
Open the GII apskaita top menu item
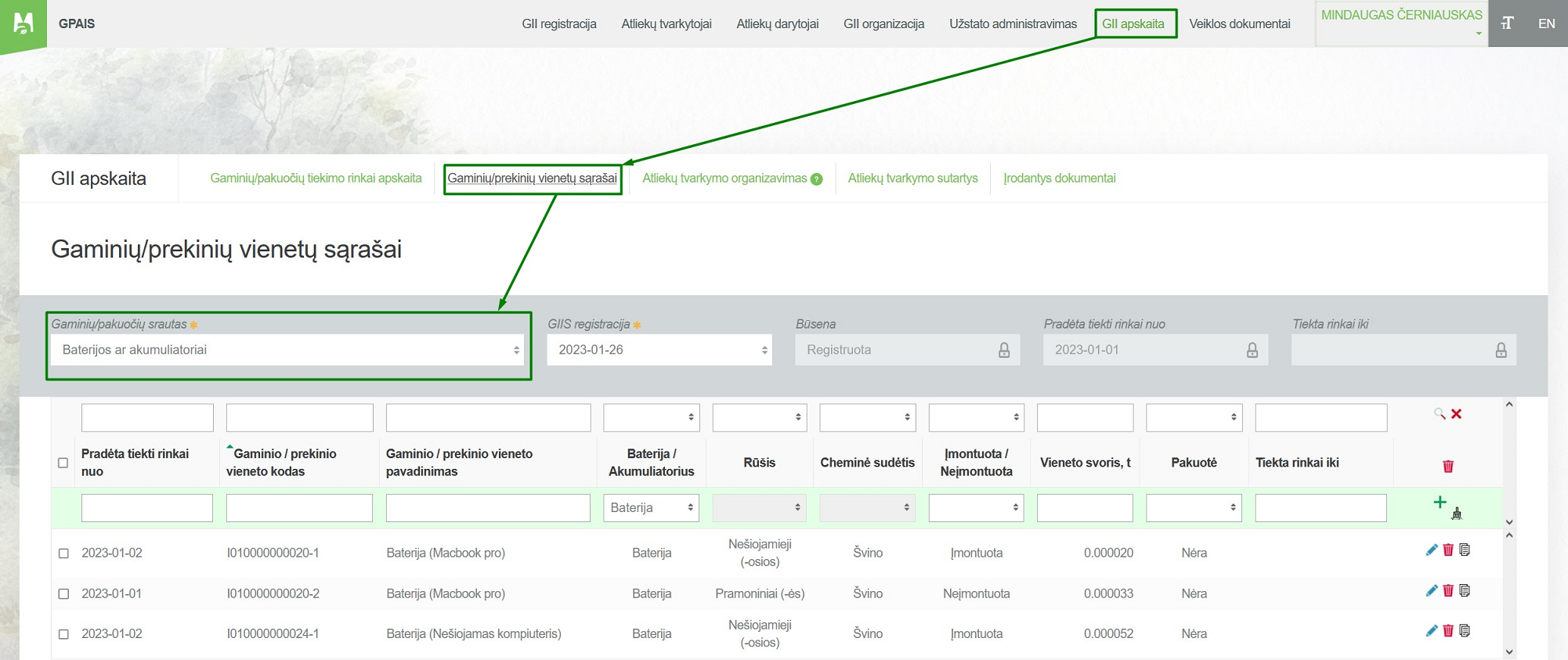point(1133,23)
